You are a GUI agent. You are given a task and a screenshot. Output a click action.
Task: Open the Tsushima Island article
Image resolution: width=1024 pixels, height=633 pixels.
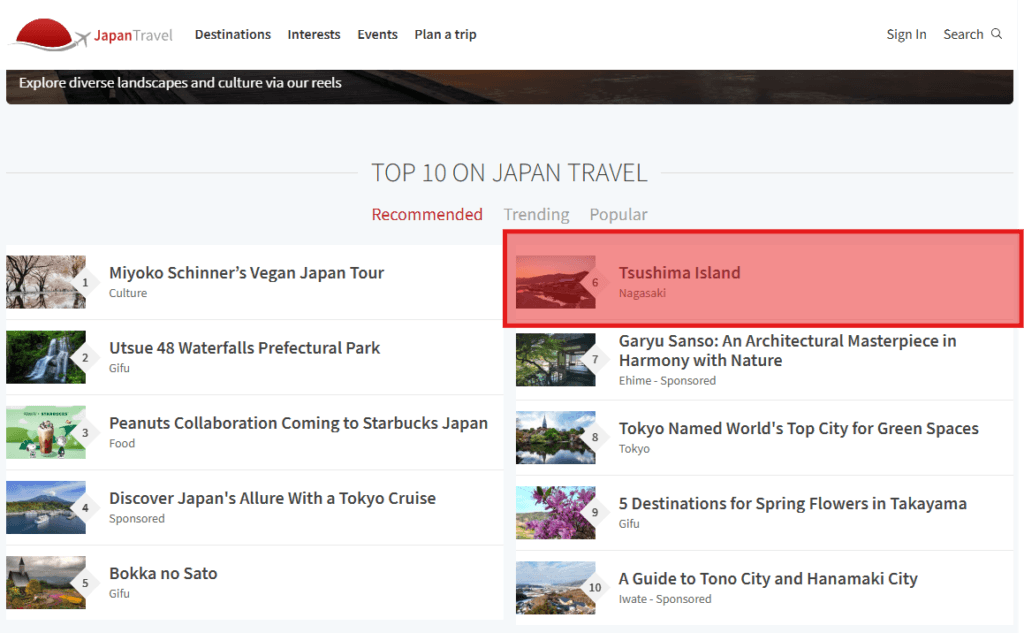point(679,273)
